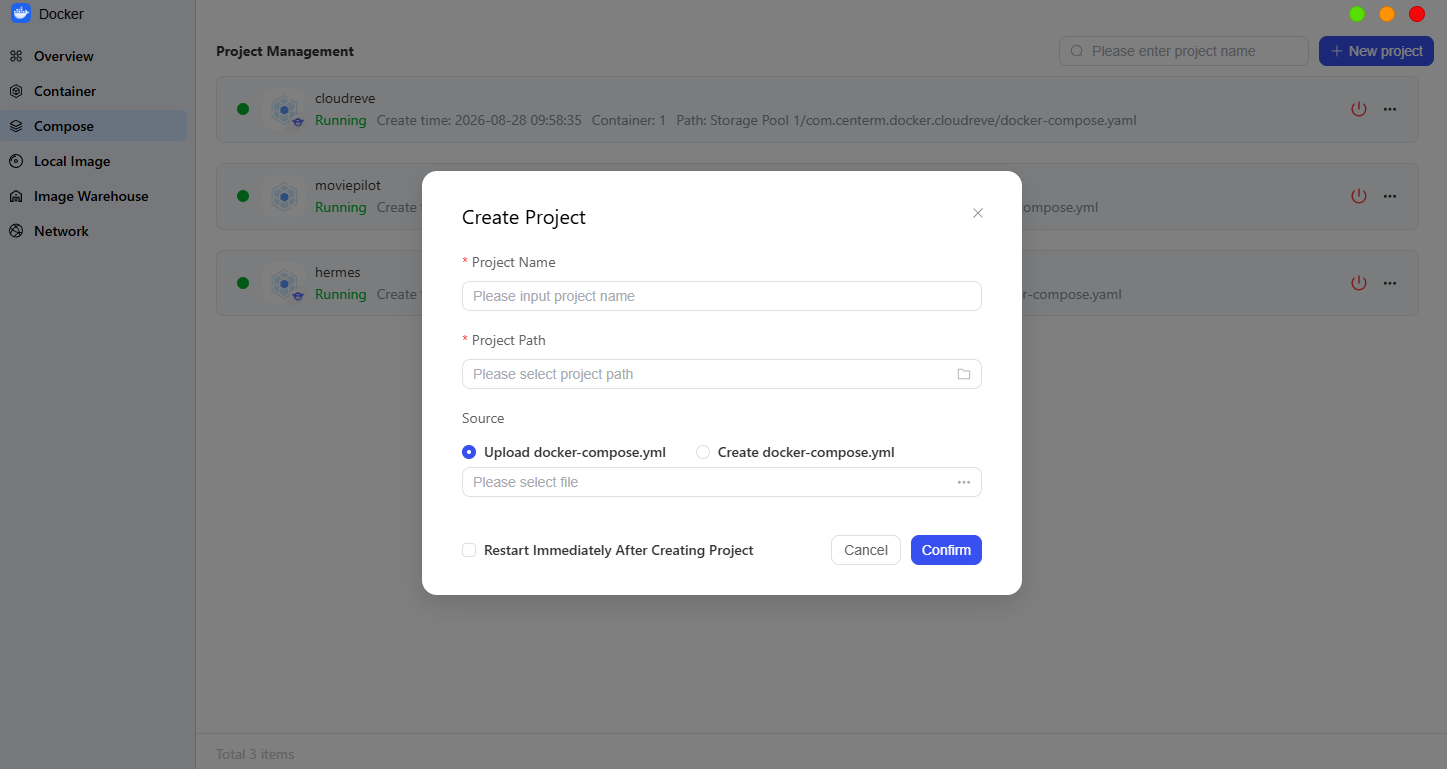Select Create docker-compose.yml radio option
Image resolution: width=1447 pixels, height=769 pixels.
pyautogui.click(x=703, y=452)
